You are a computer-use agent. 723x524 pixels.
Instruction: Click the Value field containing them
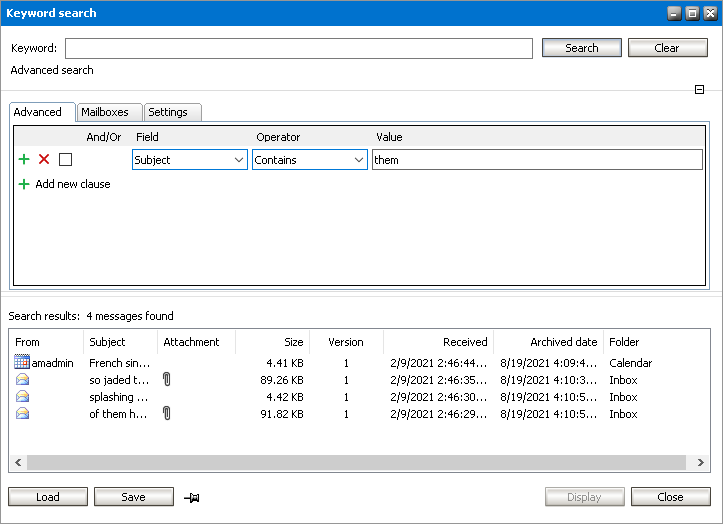coord(537,160)
